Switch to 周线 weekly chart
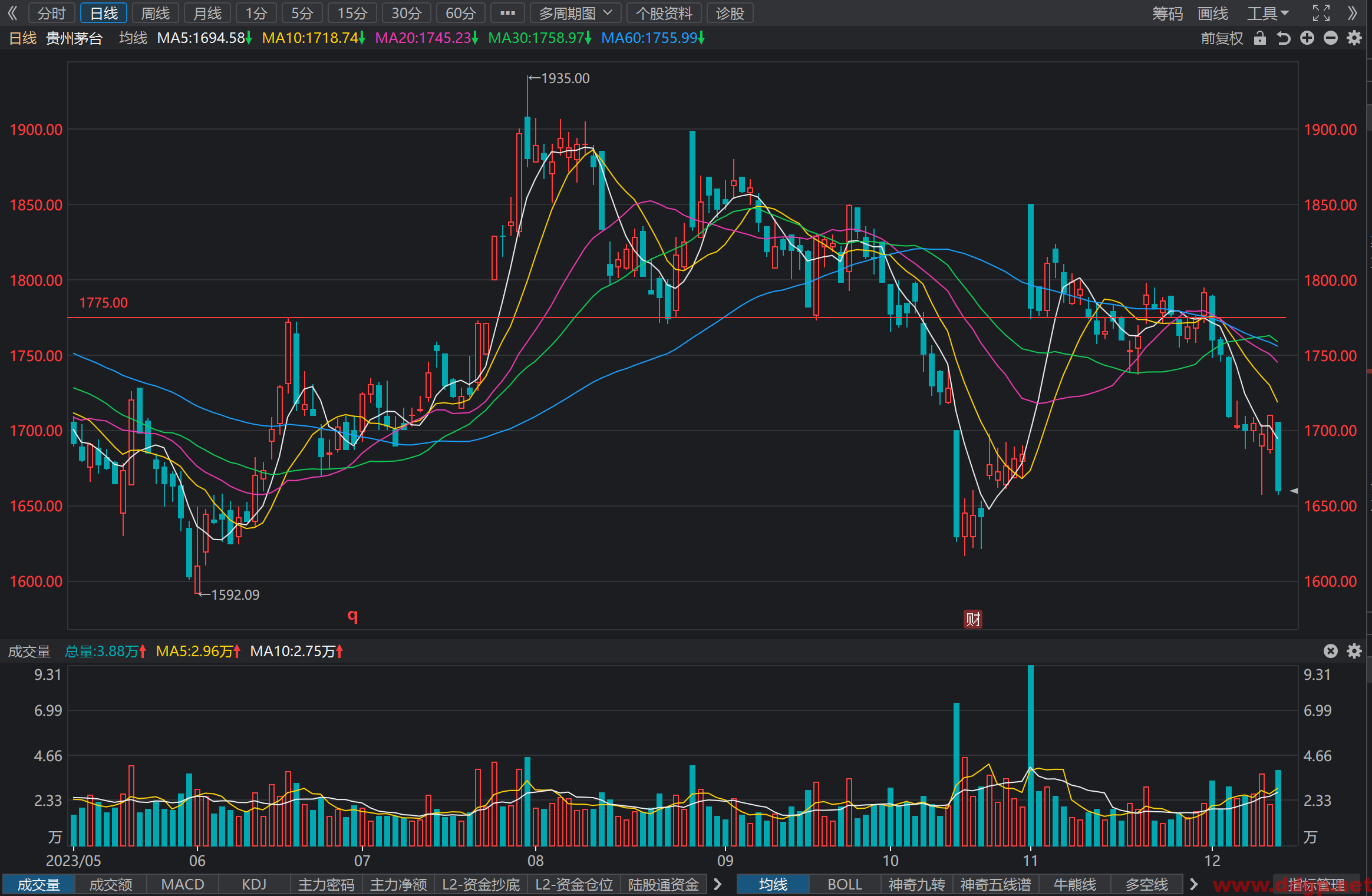Viewport: 1372px width, 896px height. click(x=156, y=13)
